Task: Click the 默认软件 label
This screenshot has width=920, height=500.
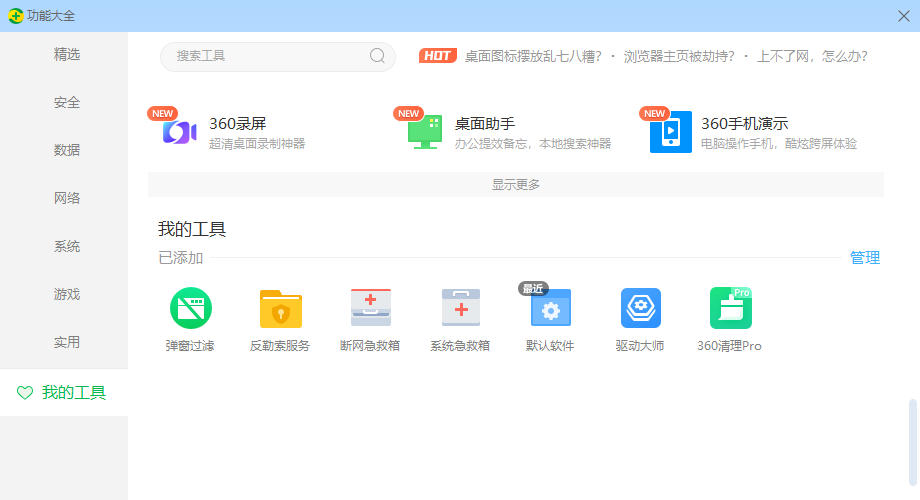Action: coord(550,346)
